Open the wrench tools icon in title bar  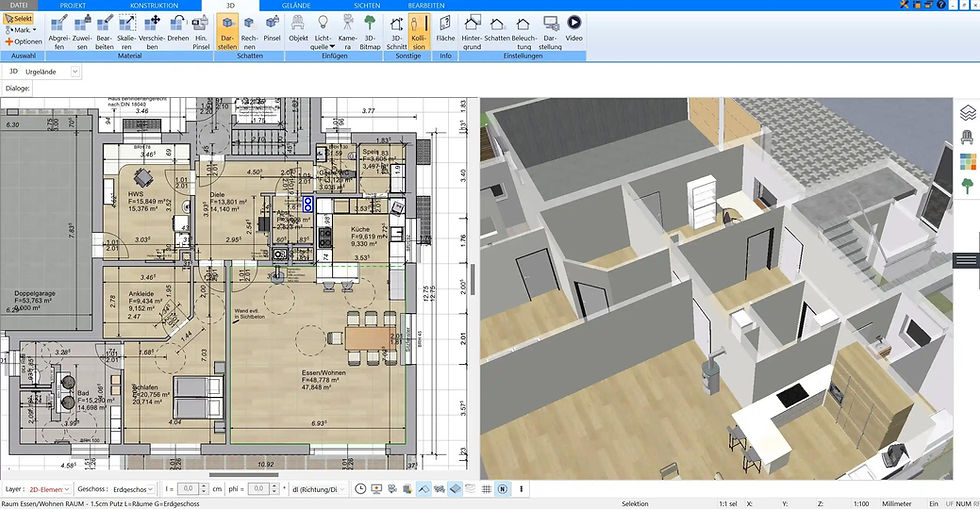click(x=904, y=5)
